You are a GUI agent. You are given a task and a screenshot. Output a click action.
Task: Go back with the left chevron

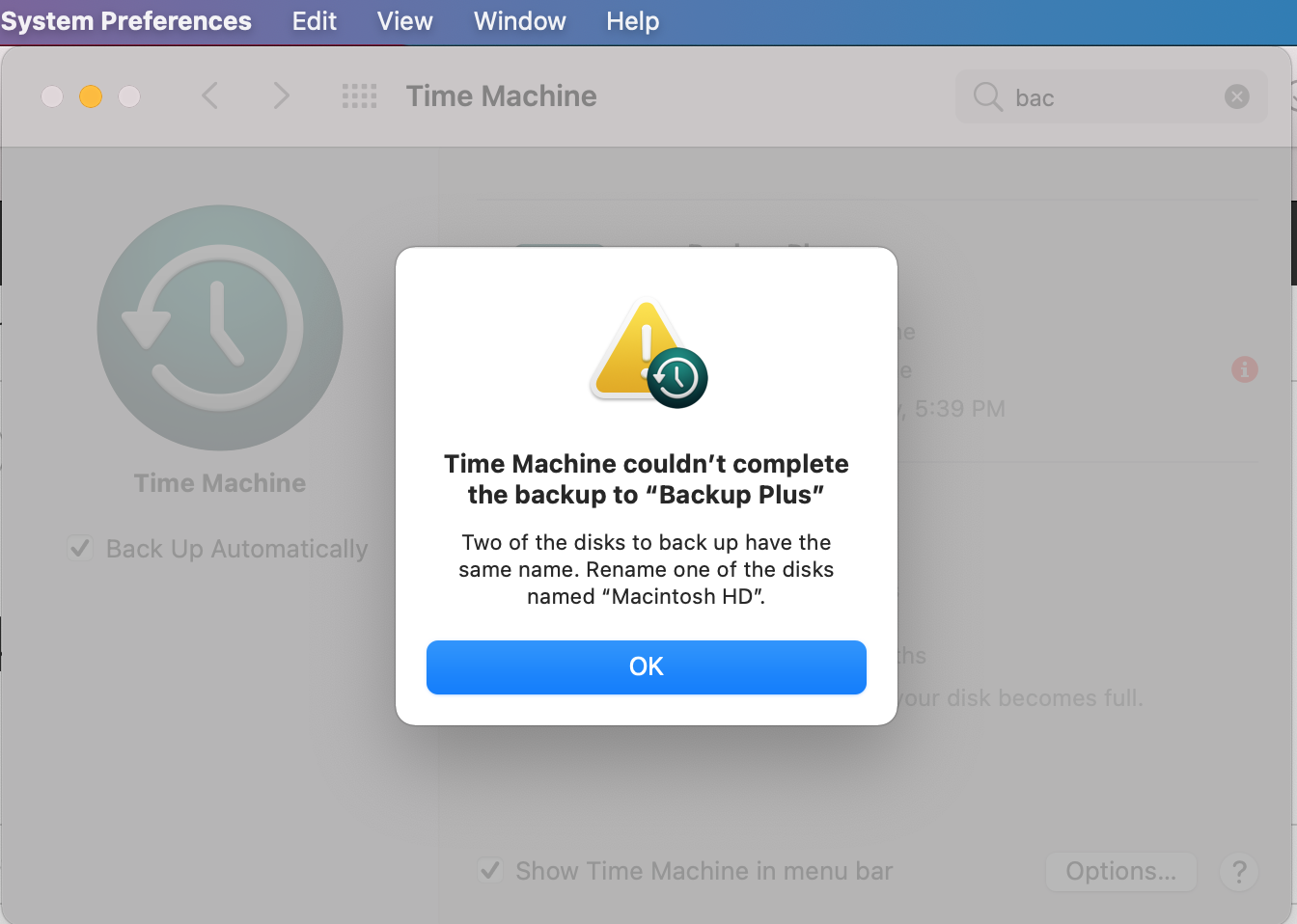point(209,95)
